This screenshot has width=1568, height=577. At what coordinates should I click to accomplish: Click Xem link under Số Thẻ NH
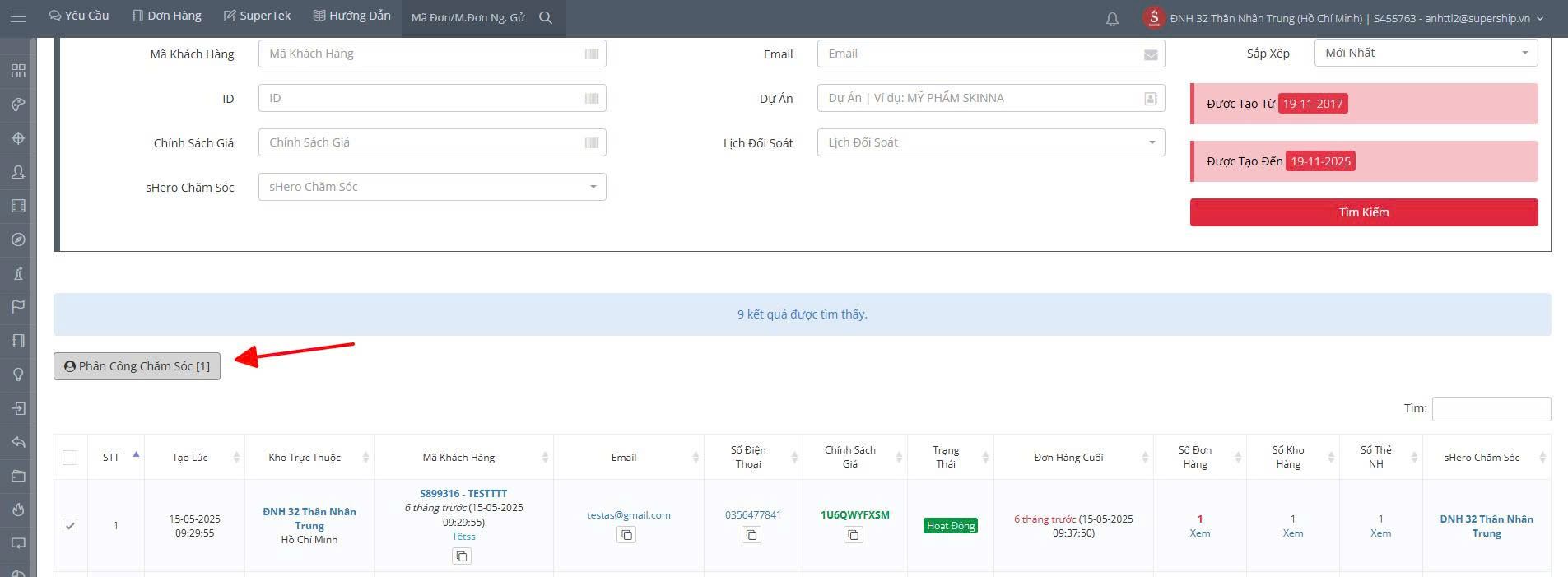pos(1380,533)
